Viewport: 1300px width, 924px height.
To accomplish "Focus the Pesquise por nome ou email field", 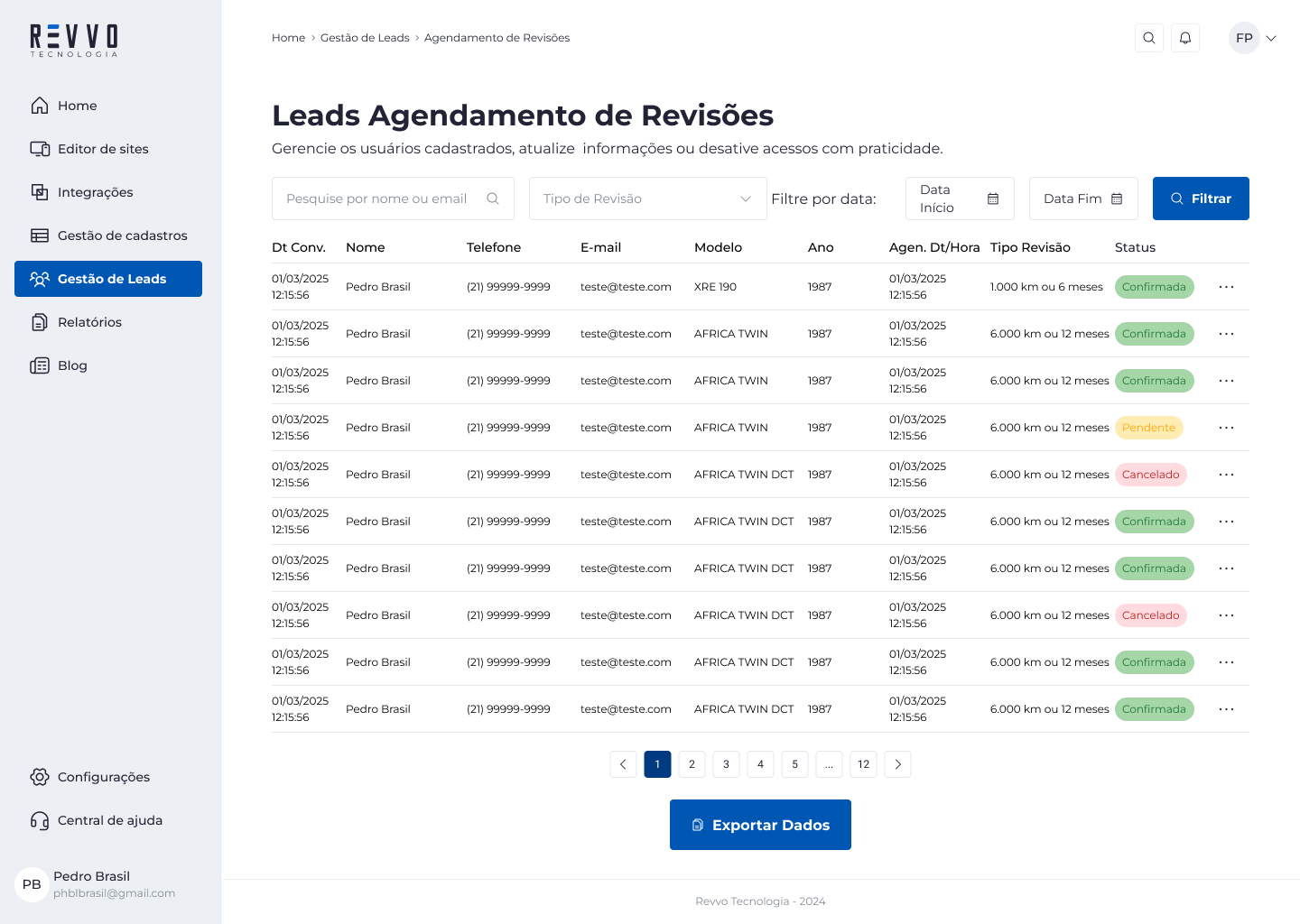I will pos(379,199).
